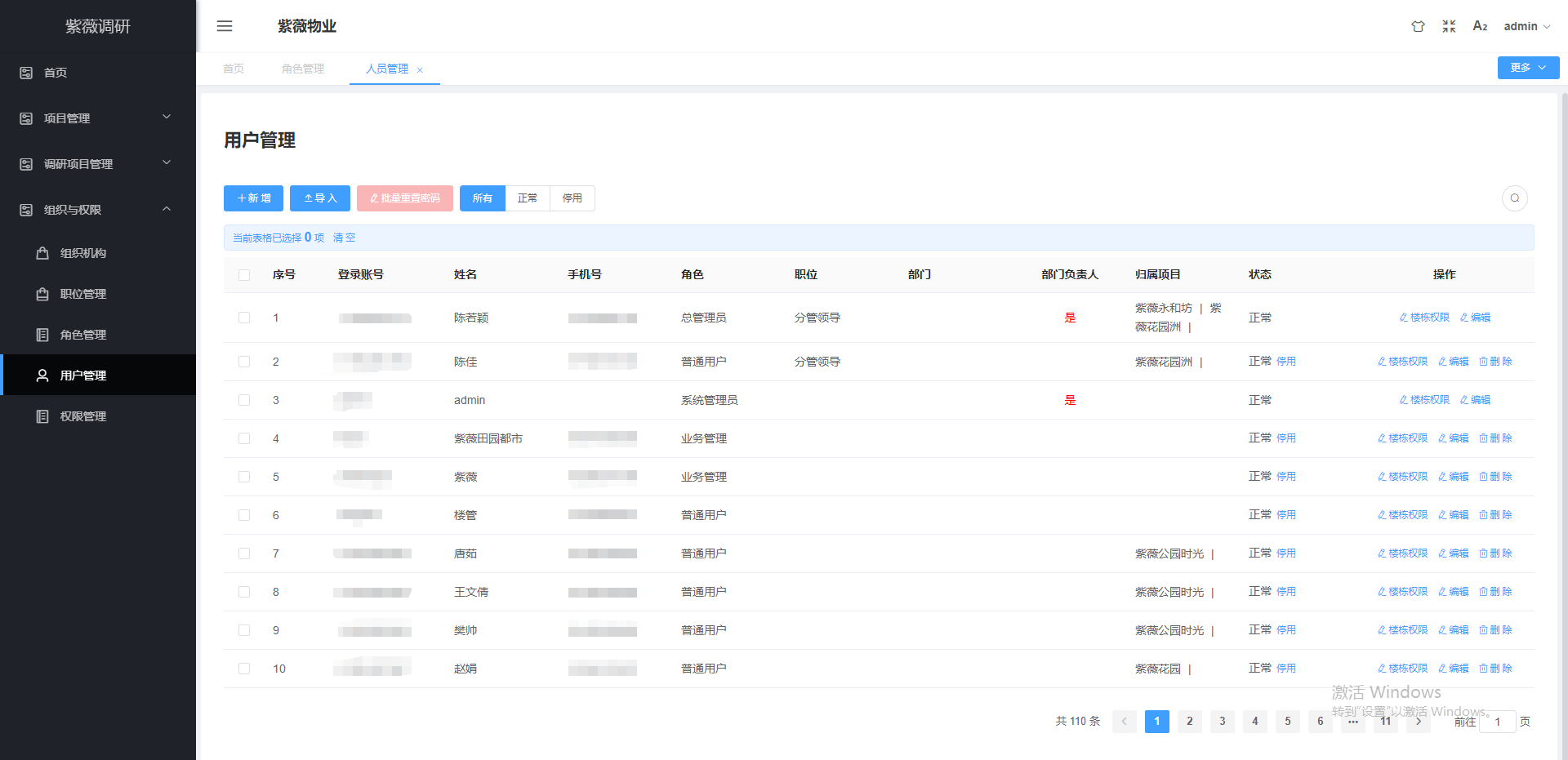Screen dimensions: 1568x760
Task: Click the round search icon button
Action: coord(1515,198)
